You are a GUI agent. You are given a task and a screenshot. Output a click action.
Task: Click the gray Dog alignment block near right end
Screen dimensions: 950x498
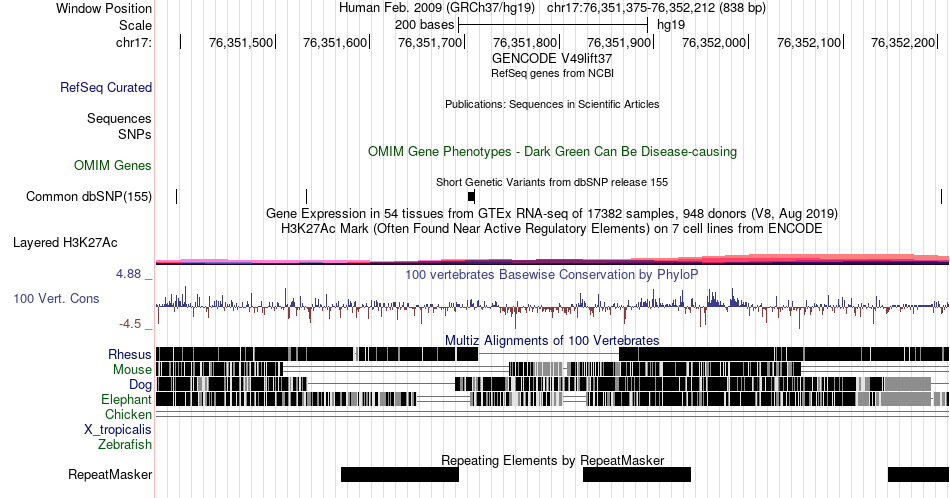[907, 384]
